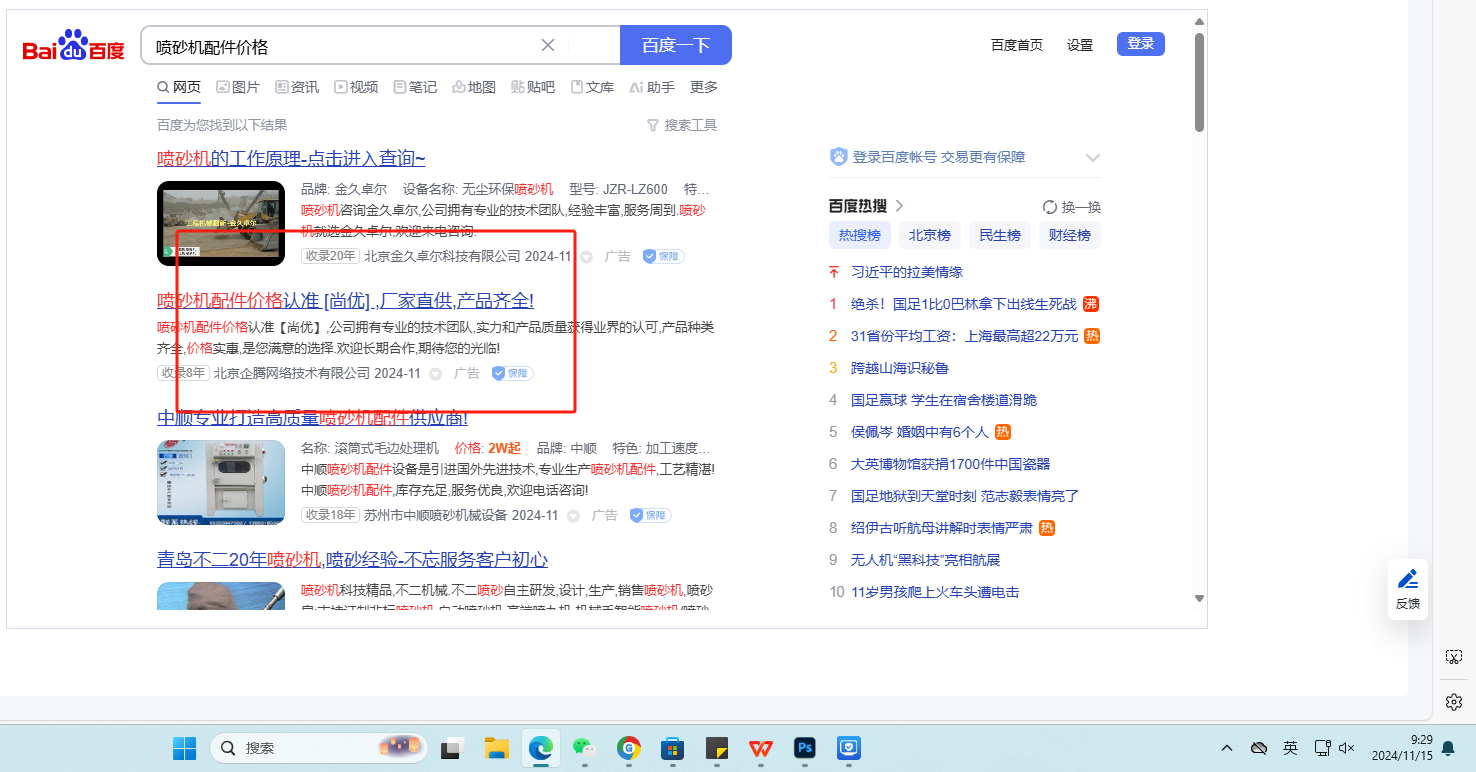1476x772 pixels.
Task: Expand 搜索工具 filter options
Action: pos(682,125)
